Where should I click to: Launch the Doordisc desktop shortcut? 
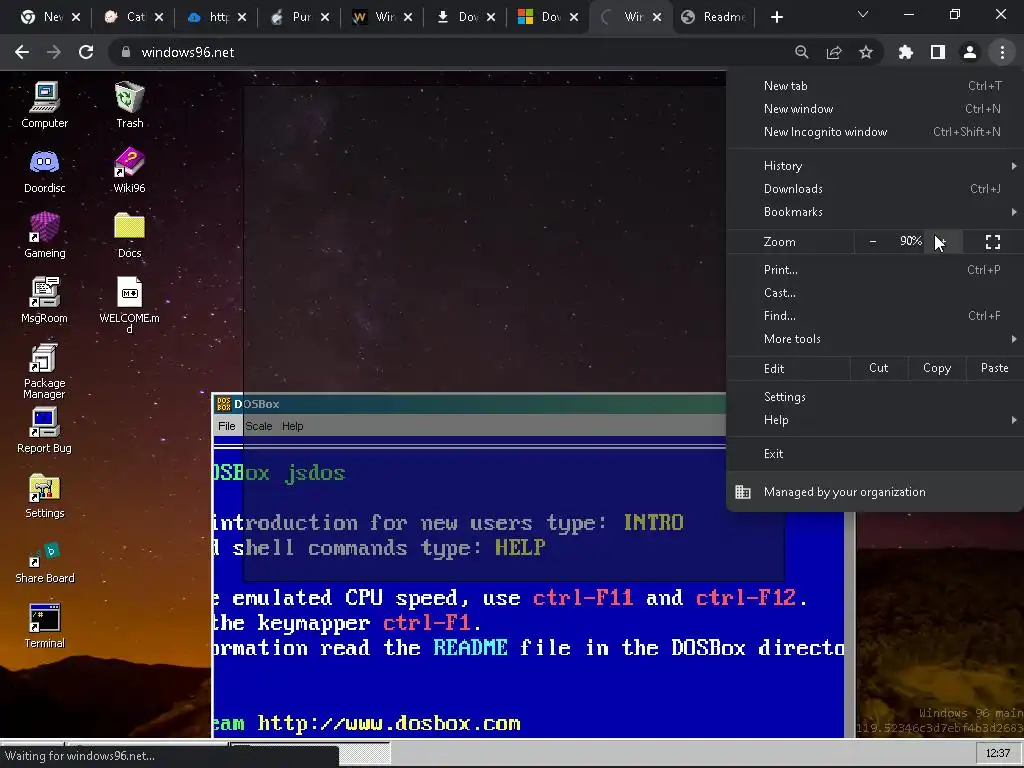[44, 170]
